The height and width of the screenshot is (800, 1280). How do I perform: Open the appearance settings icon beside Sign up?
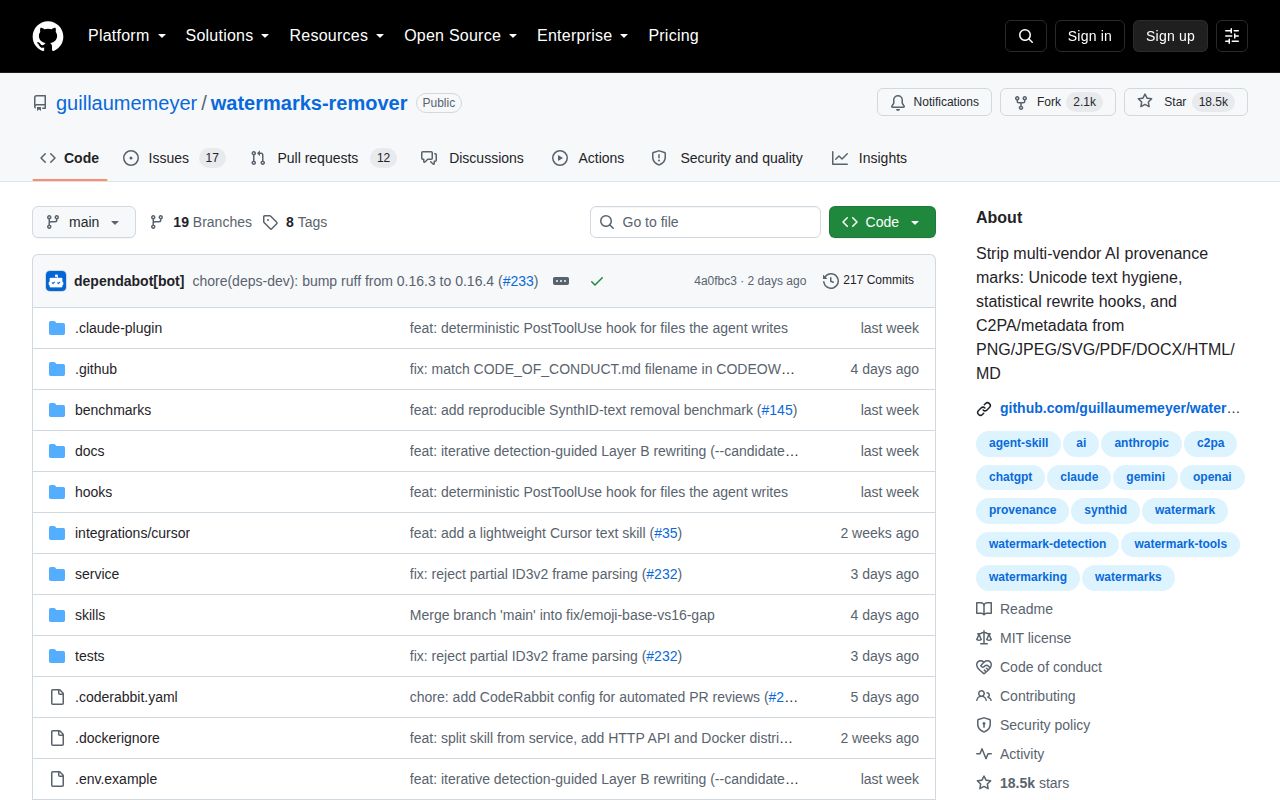click(1232, 36)
